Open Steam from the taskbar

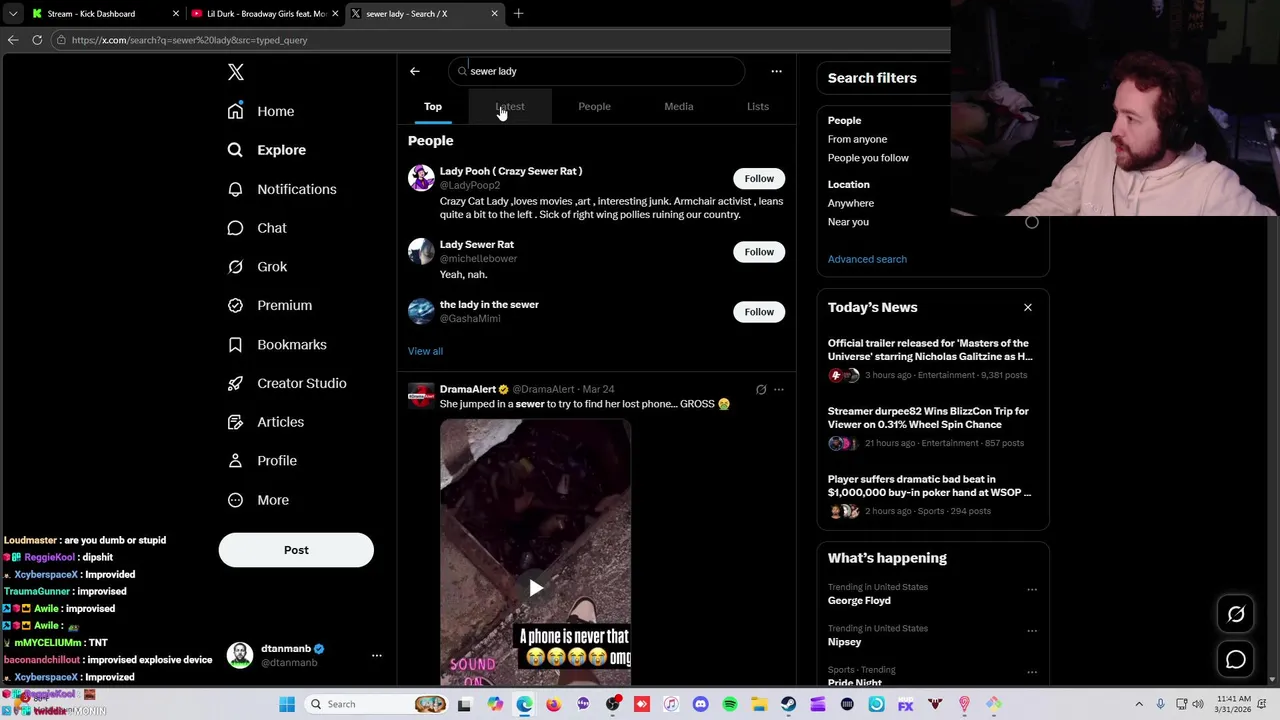[x=789, y=704]
